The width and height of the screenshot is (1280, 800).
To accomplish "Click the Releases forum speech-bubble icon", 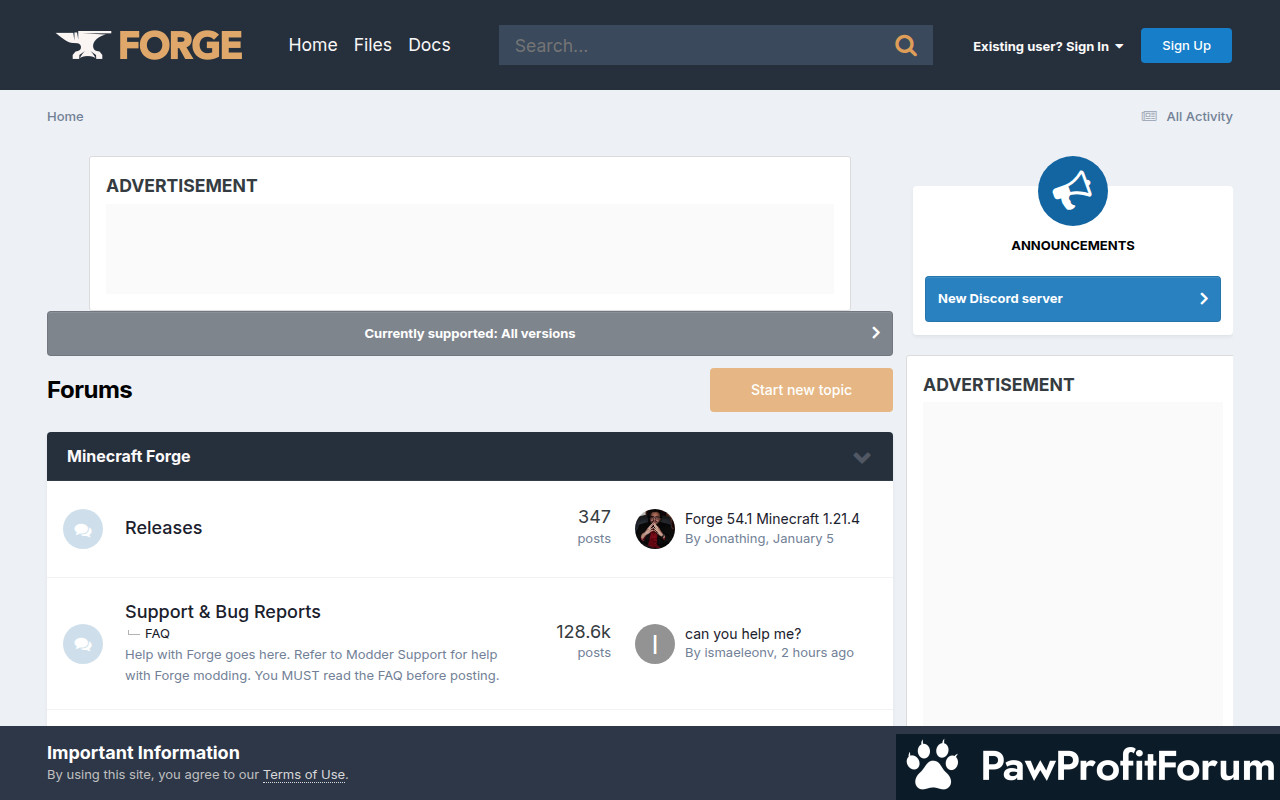I will pyautogui.click(x=83, y=529).
